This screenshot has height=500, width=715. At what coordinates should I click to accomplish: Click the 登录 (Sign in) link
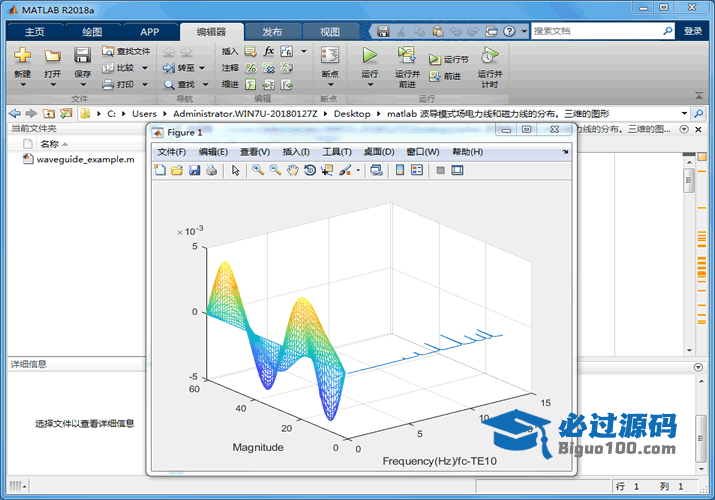(x=693, y=32)
